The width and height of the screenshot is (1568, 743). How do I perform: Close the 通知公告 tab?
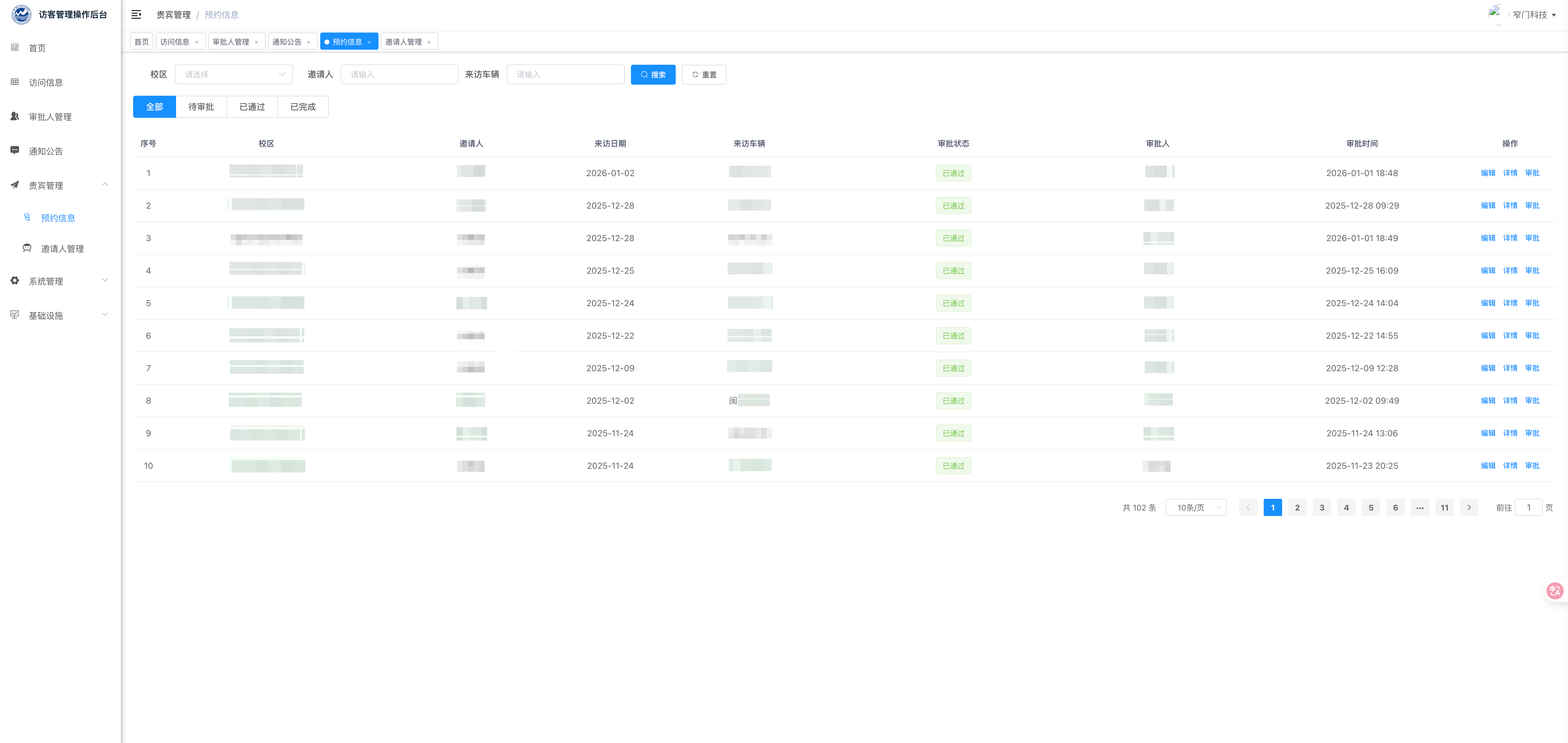click(309, 42)
